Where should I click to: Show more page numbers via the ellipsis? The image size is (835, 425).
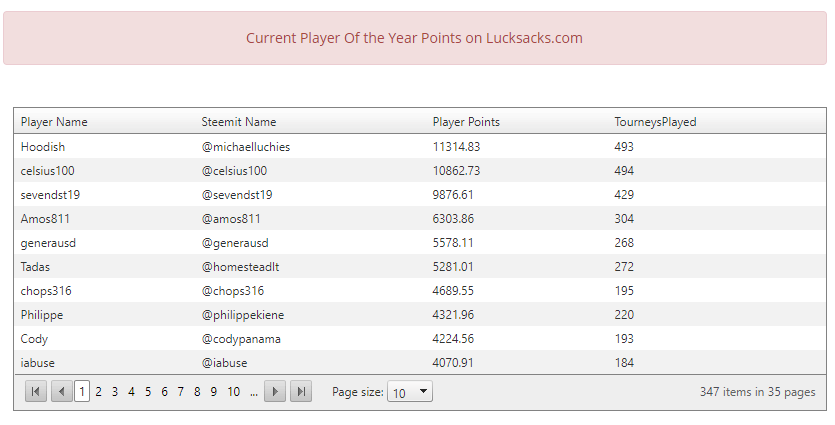point(253,393)
